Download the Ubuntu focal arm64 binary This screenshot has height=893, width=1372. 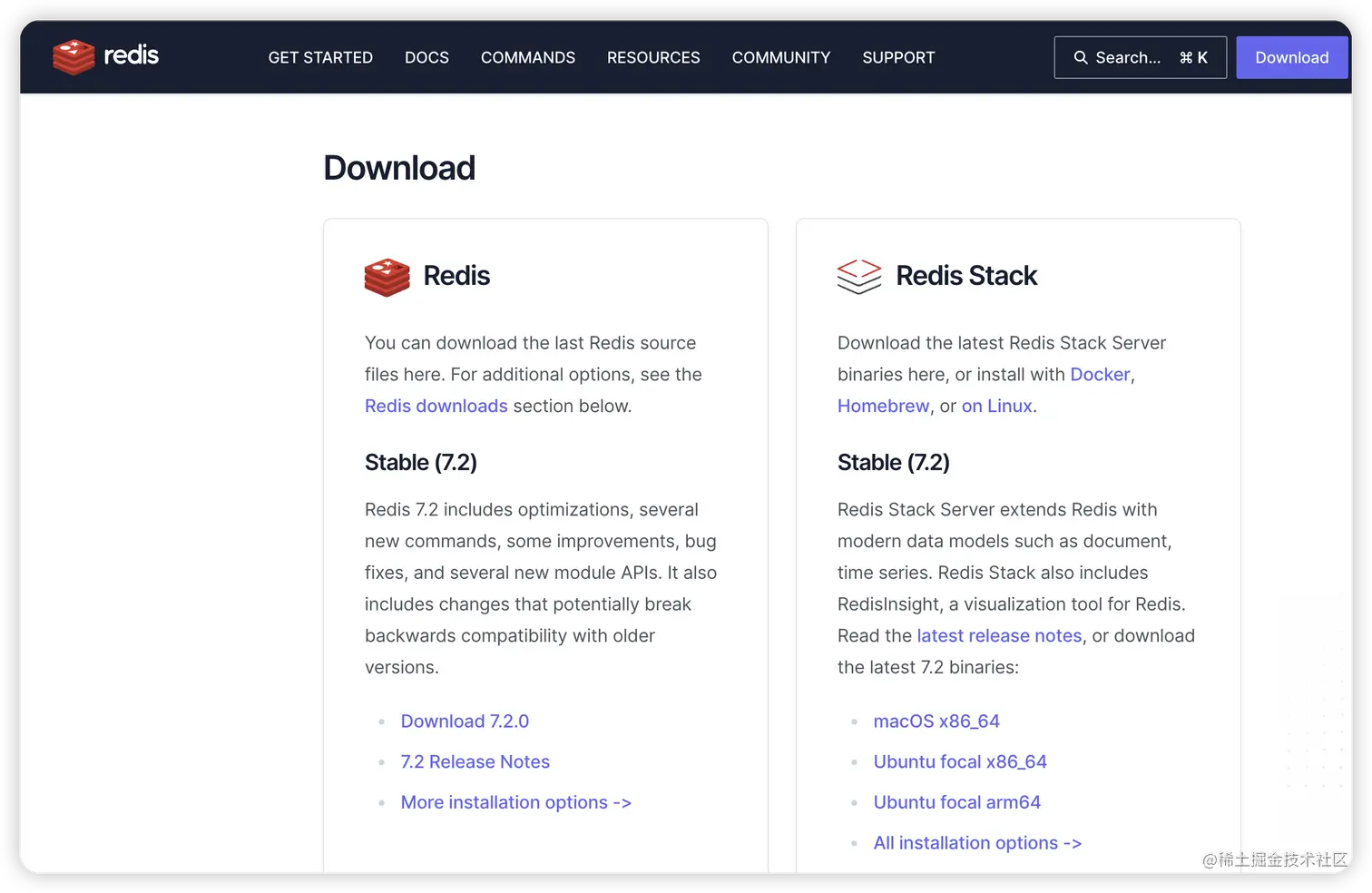pos(957,802)
